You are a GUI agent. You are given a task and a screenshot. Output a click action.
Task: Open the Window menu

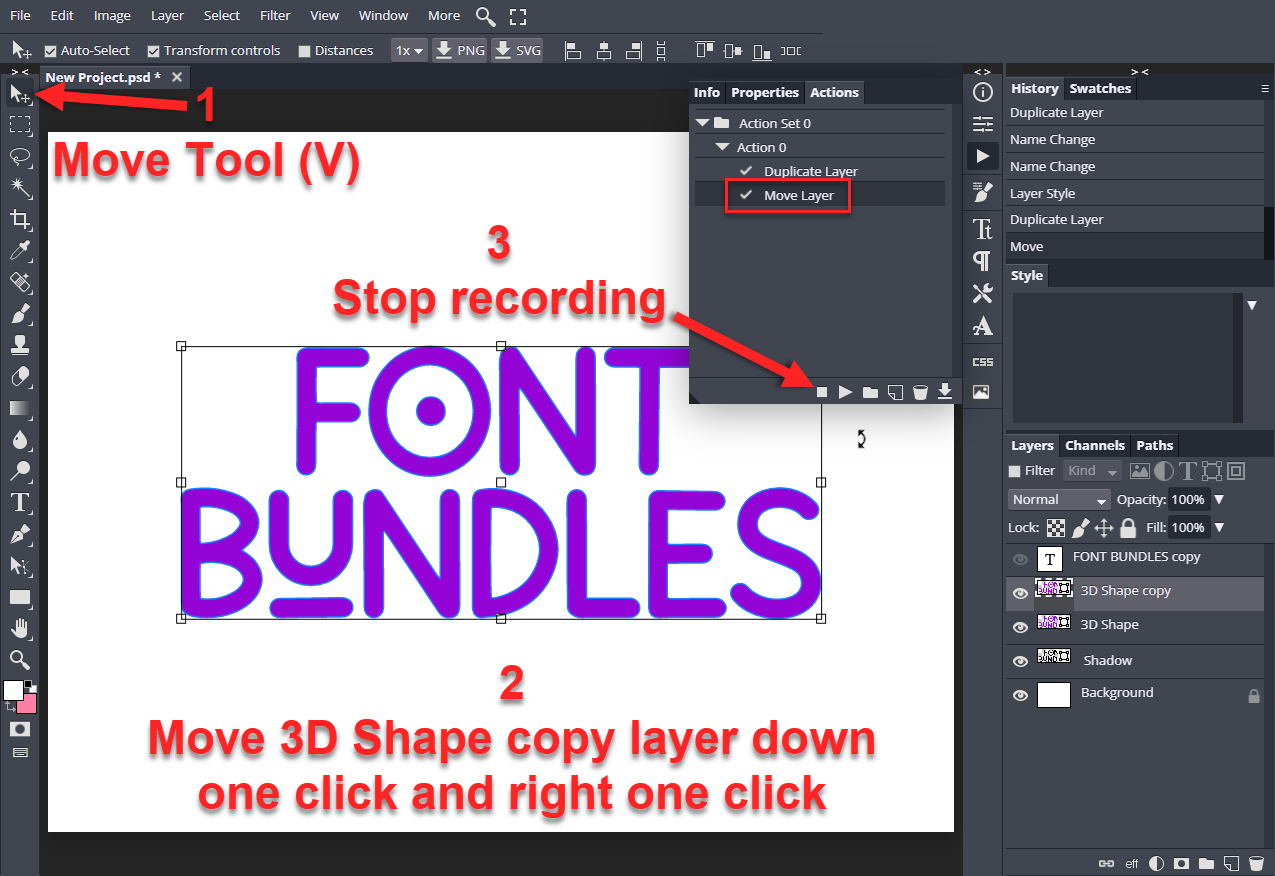383,15
